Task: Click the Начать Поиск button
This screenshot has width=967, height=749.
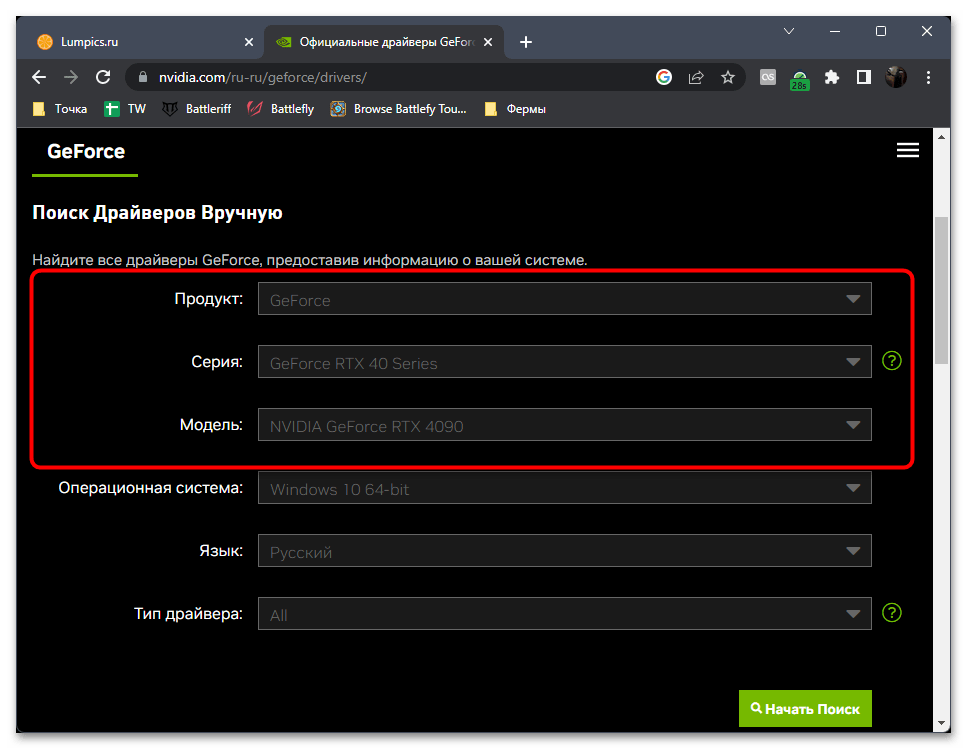Action: point(805,708)
